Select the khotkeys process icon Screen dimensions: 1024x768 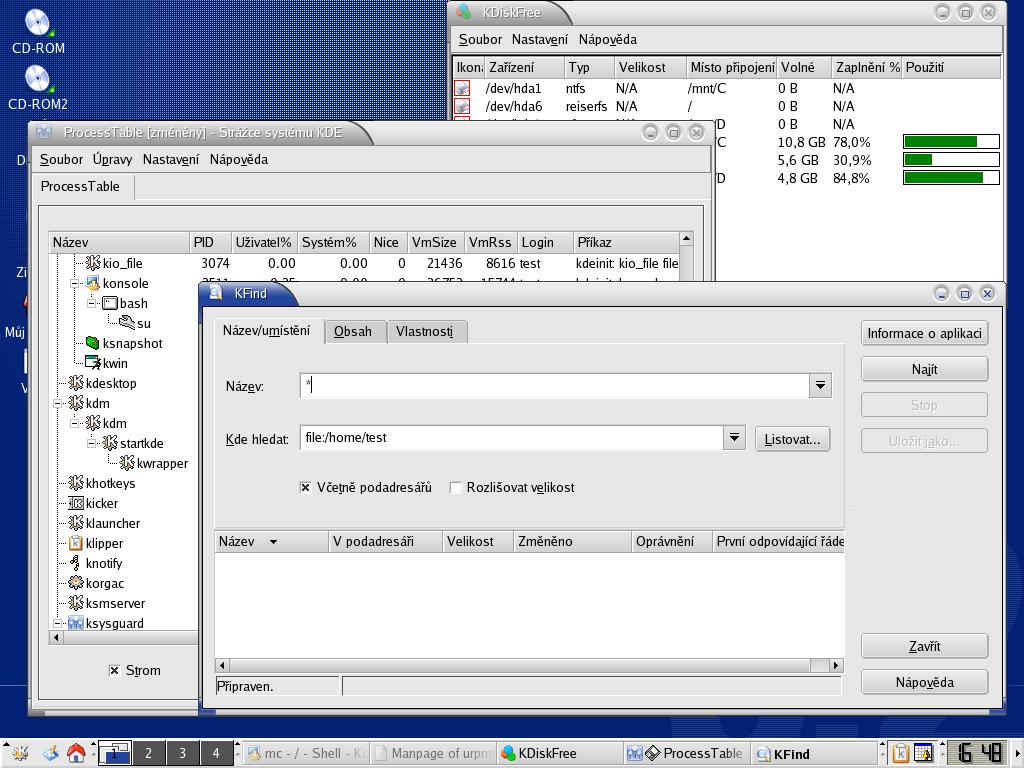coord(76,483)
